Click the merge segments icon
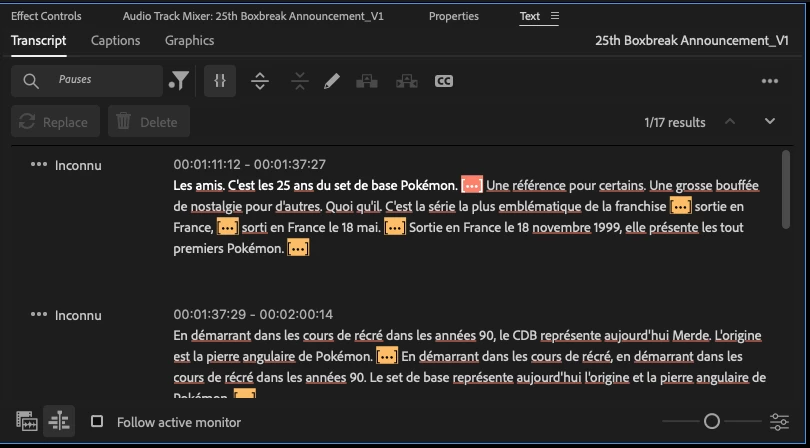The image size is (810, 448). (x=300, y=81)
